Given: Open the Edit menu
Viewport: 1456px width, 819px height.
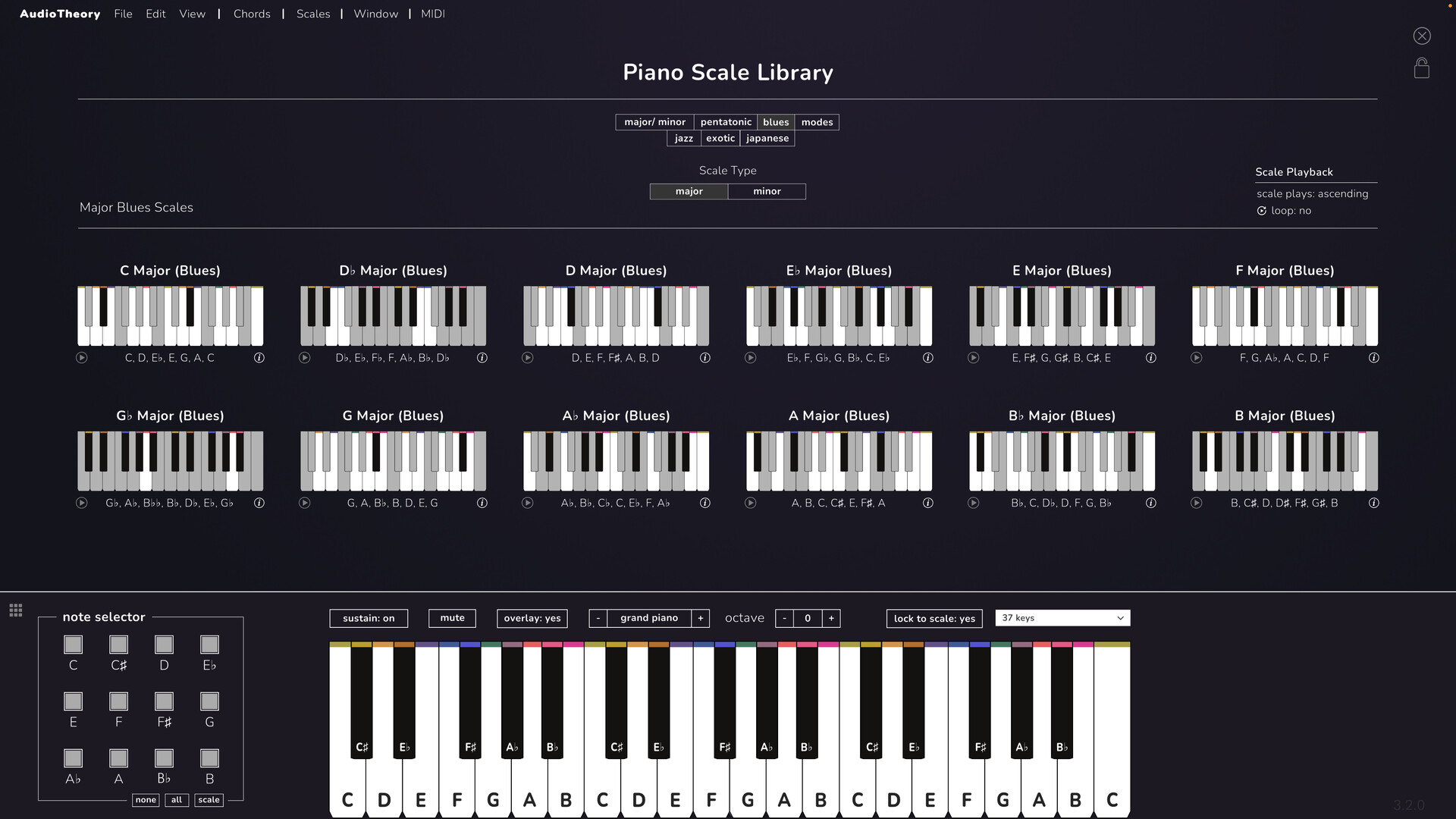Looking at the screenshot, I should [x=155, y=14].
